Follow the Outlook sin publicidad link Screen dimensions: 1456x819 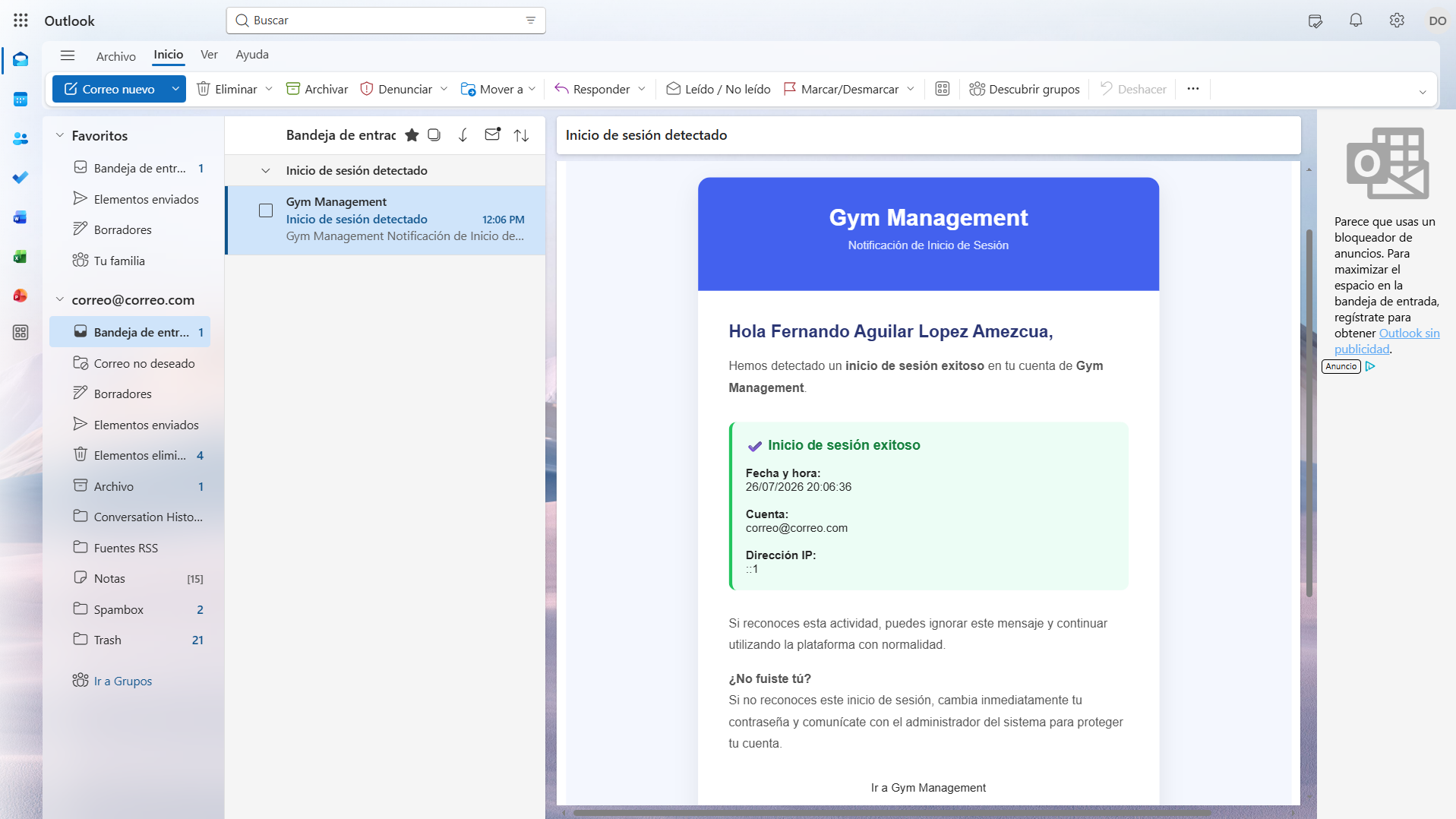[x=1387, y=341]
